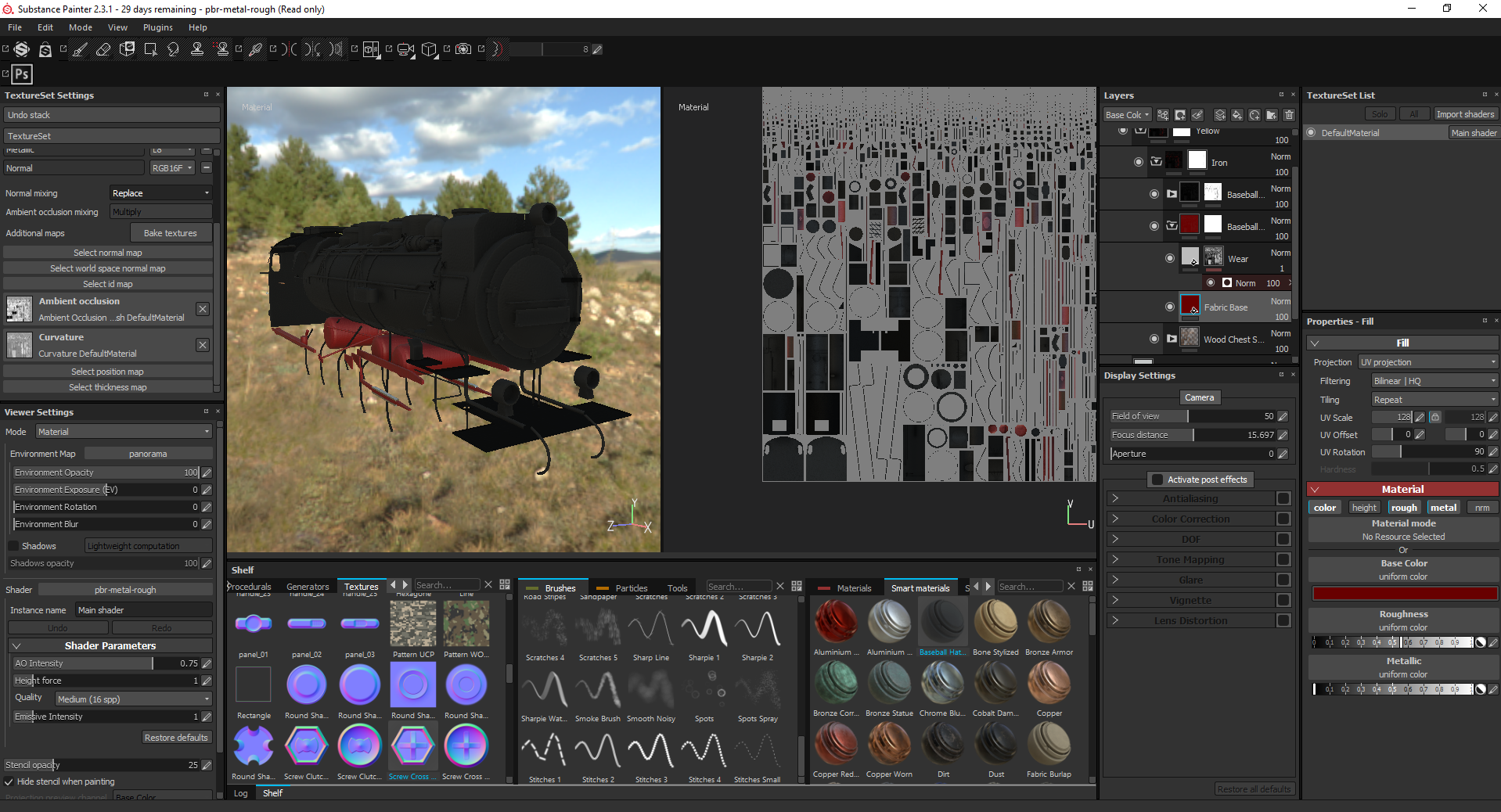1501x812 pixels.
Task: Click the Export to Photoshop icon
Action: [x=22, y=74]
